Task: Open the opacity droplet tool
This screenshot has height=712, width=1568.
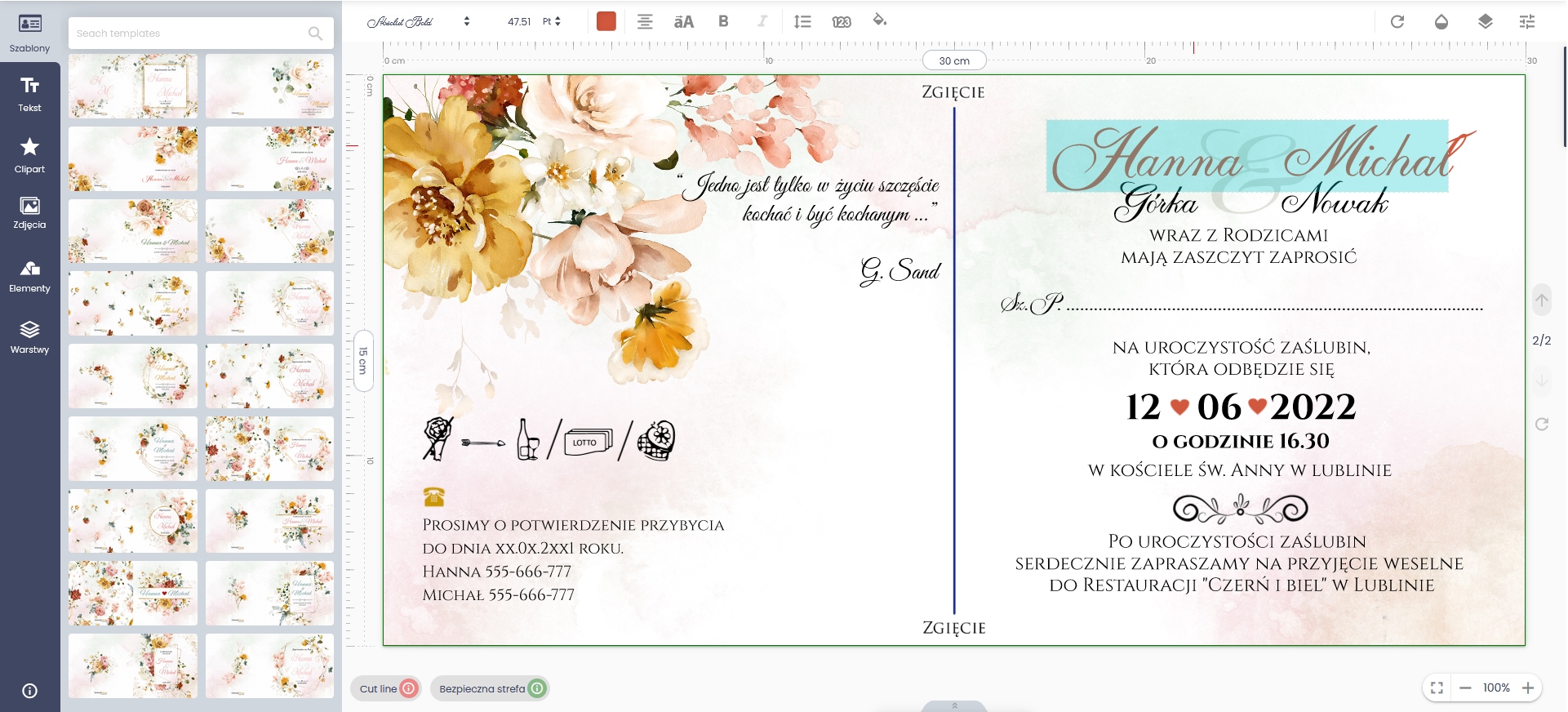Action: (1441, 21)
